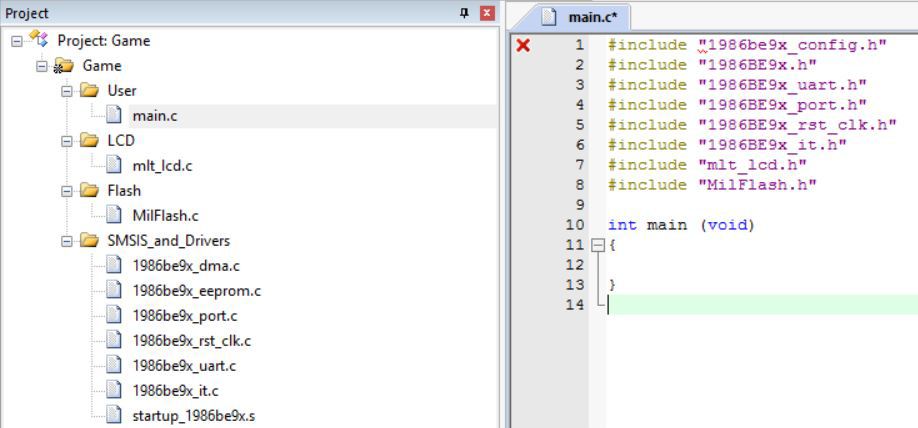The image size is (918, 428).
Task: Click the "1986be9x_config.h" include text
Action: pos(793,44)
